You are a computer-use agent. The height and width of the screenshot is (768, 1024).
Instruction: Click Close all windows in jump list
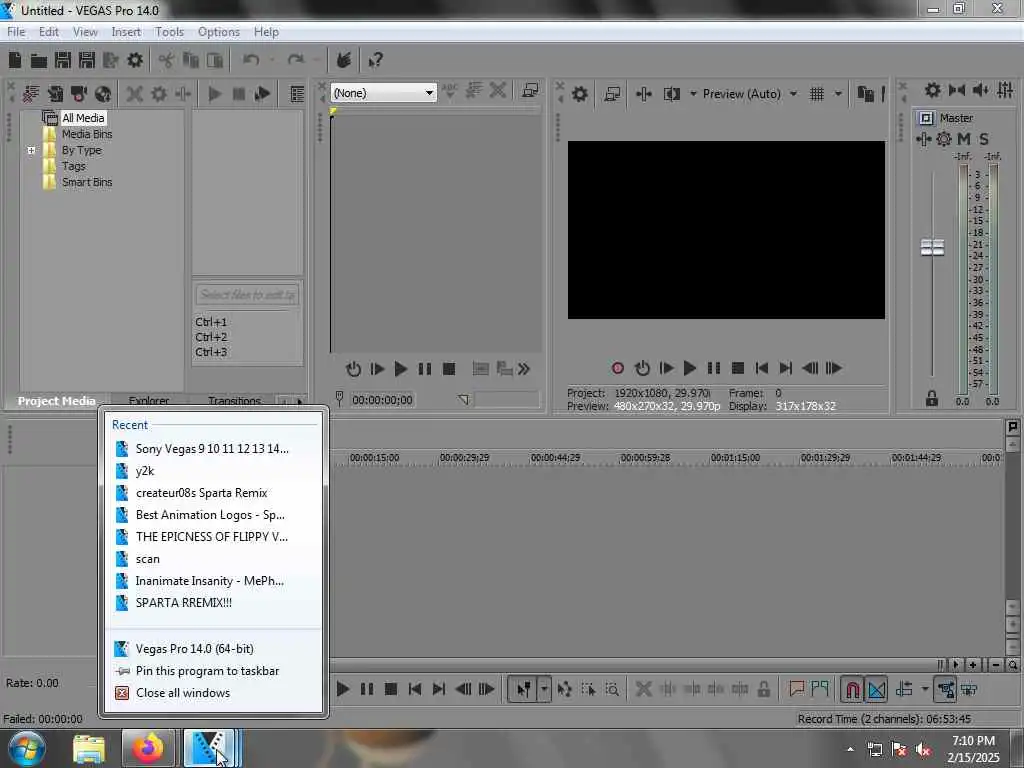(214, 693)
